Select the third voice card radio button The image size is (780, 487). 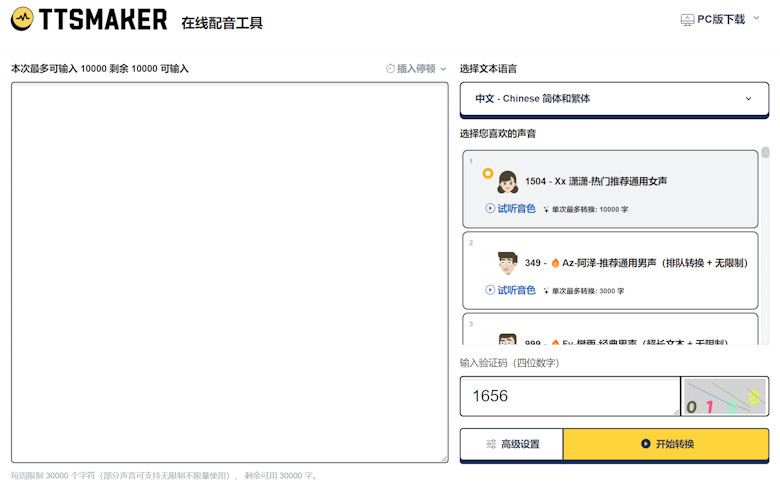click(x=488, y=336)
